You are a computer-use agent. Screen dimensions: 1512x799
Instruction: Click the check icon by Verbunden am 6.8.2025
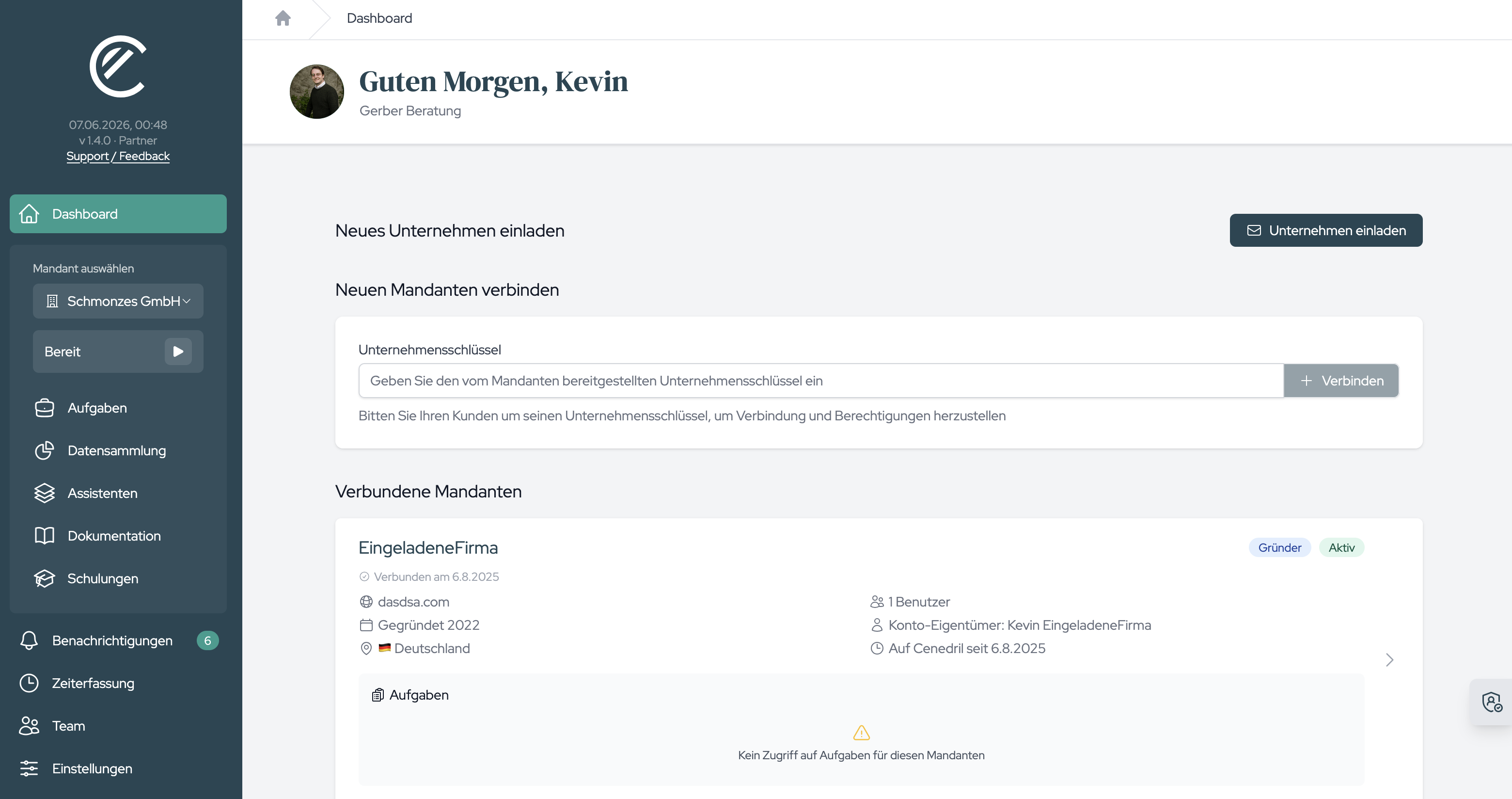point(364,576)
